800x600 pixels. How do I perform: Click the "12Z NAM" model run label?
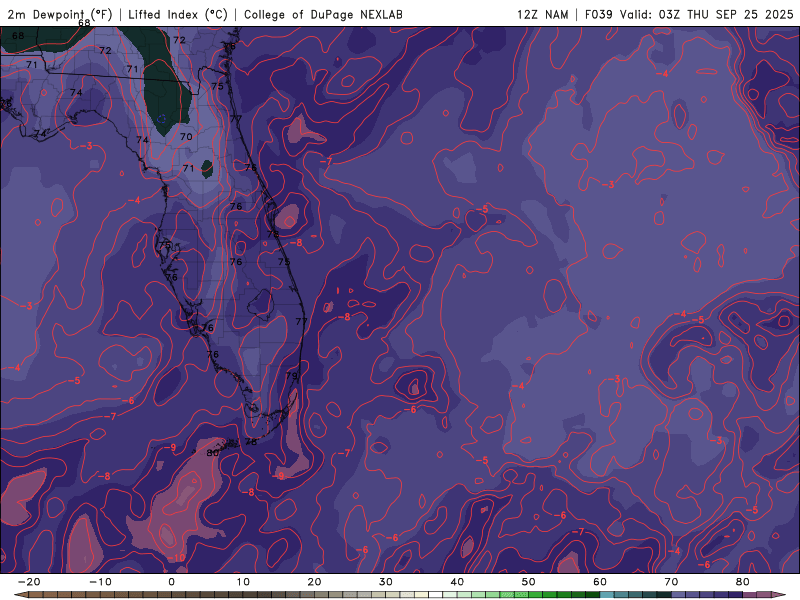(542, 14)
